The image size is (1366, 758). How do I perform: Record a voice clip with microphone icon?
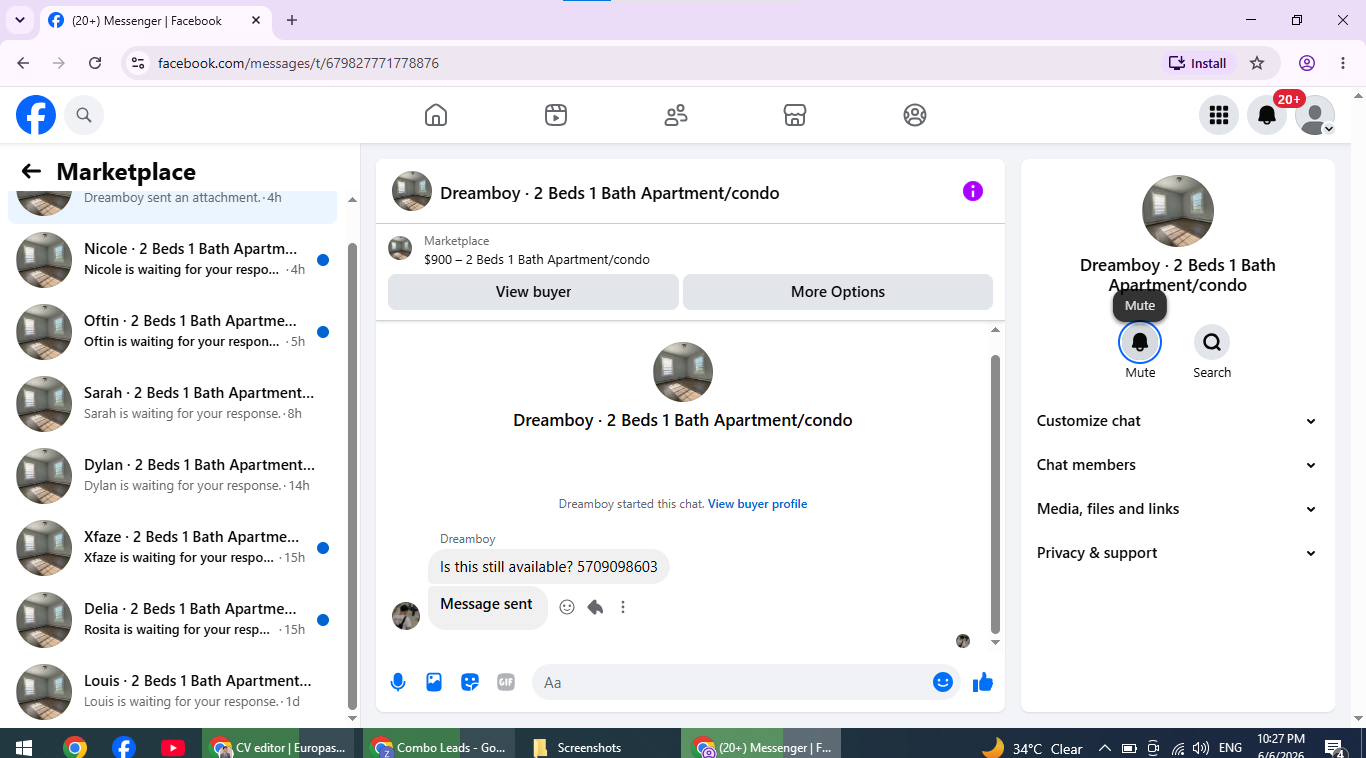coord(398,682)
